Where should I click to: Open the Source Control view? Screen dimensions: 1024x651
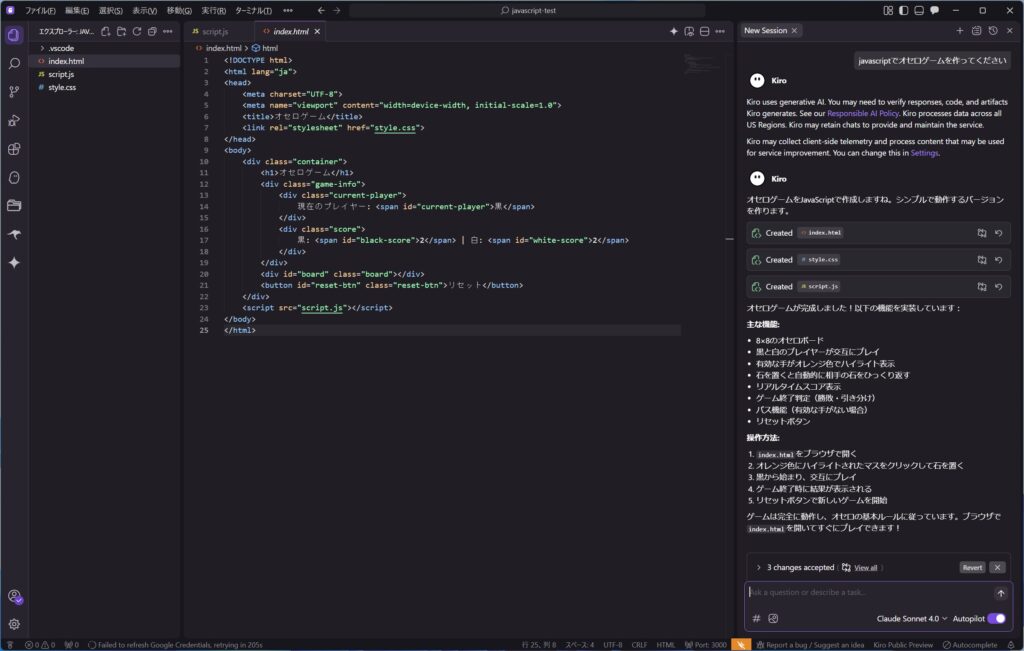(14, 92)
